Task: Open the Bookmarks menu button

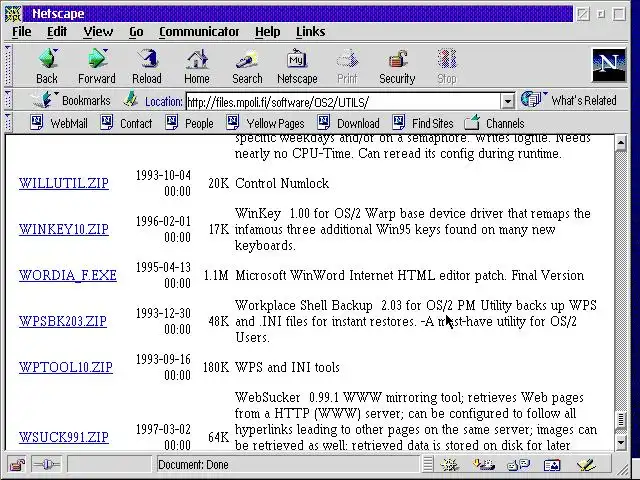Action: click(x=71, y=100)
